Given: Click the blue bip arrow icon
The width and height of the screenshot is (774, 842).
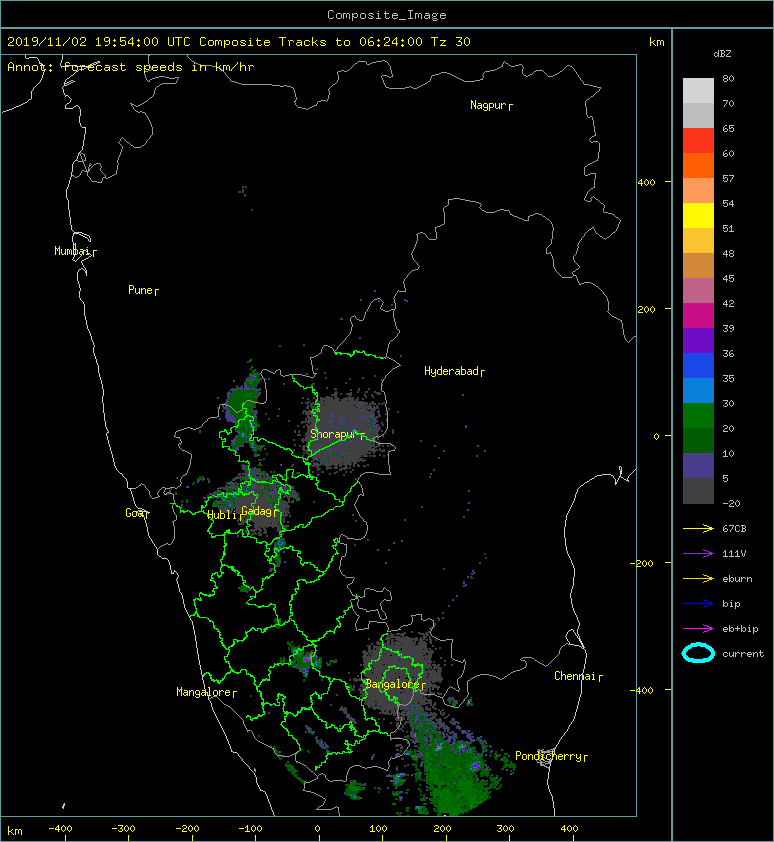Looking at the screenshot, I should pyautogui.click(x=698, y=604).
